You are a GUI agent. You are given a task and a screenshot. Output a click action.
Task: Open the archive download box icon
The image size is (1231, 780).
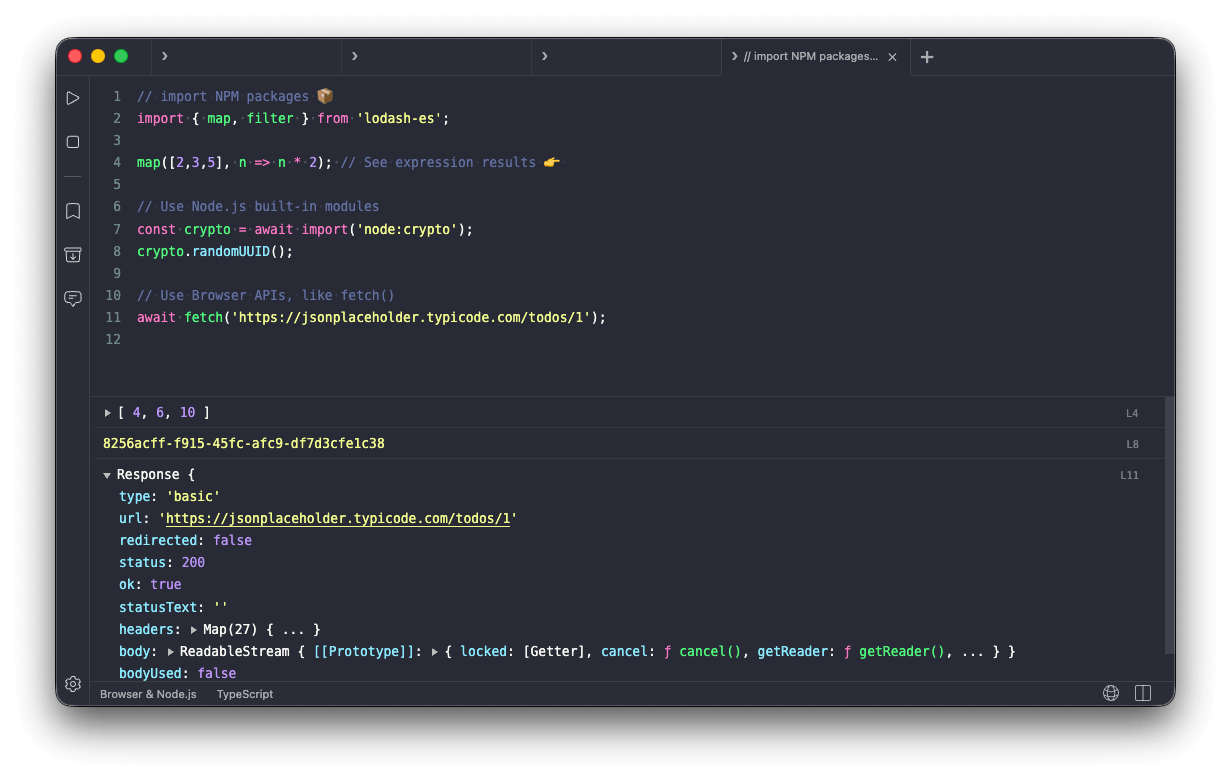73,255
